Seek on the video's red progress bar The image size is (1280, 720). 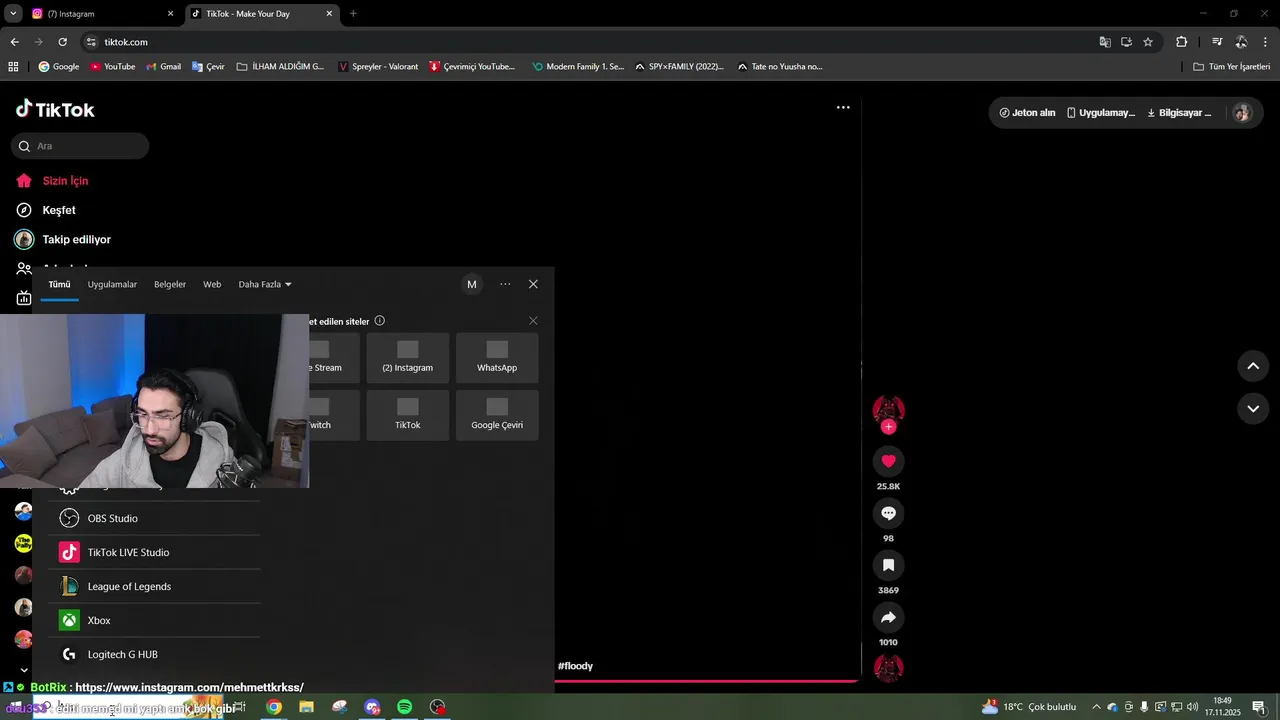pos(706,681)
